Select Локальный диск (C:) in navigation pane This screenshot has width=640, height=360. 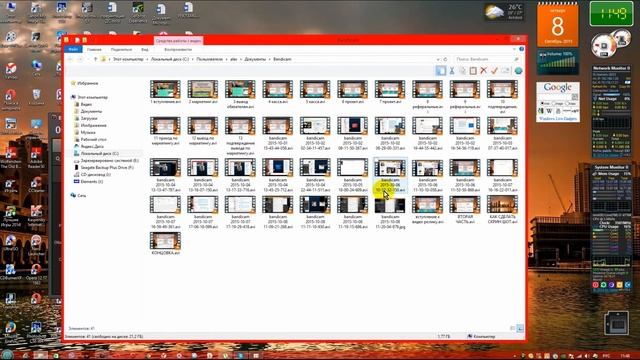click(x=96, y=153)
